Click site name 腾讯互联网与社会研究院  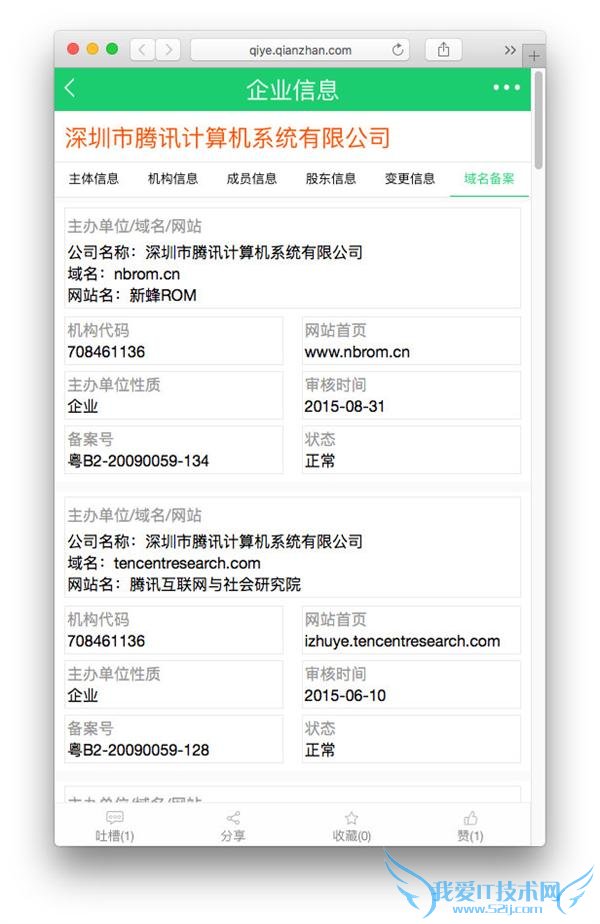pos(215,585)
